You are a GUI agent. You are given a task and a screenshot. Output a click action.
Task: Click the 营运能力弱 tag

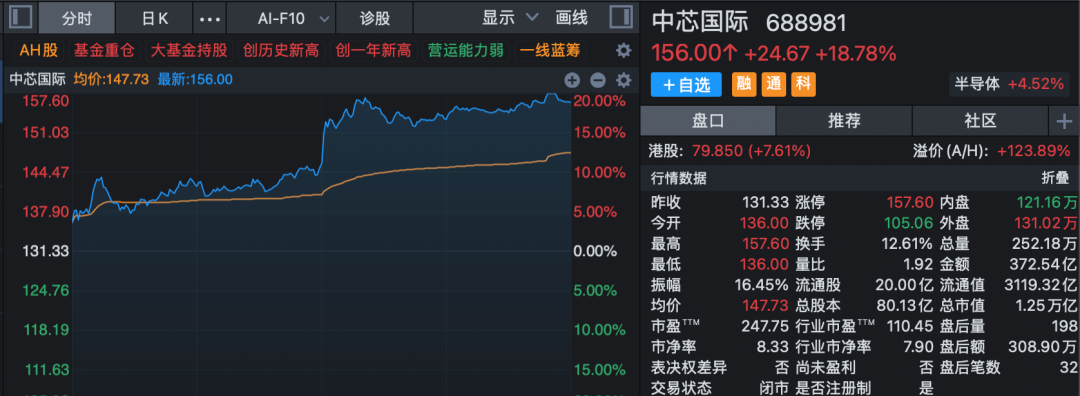(x=466, y=50)
